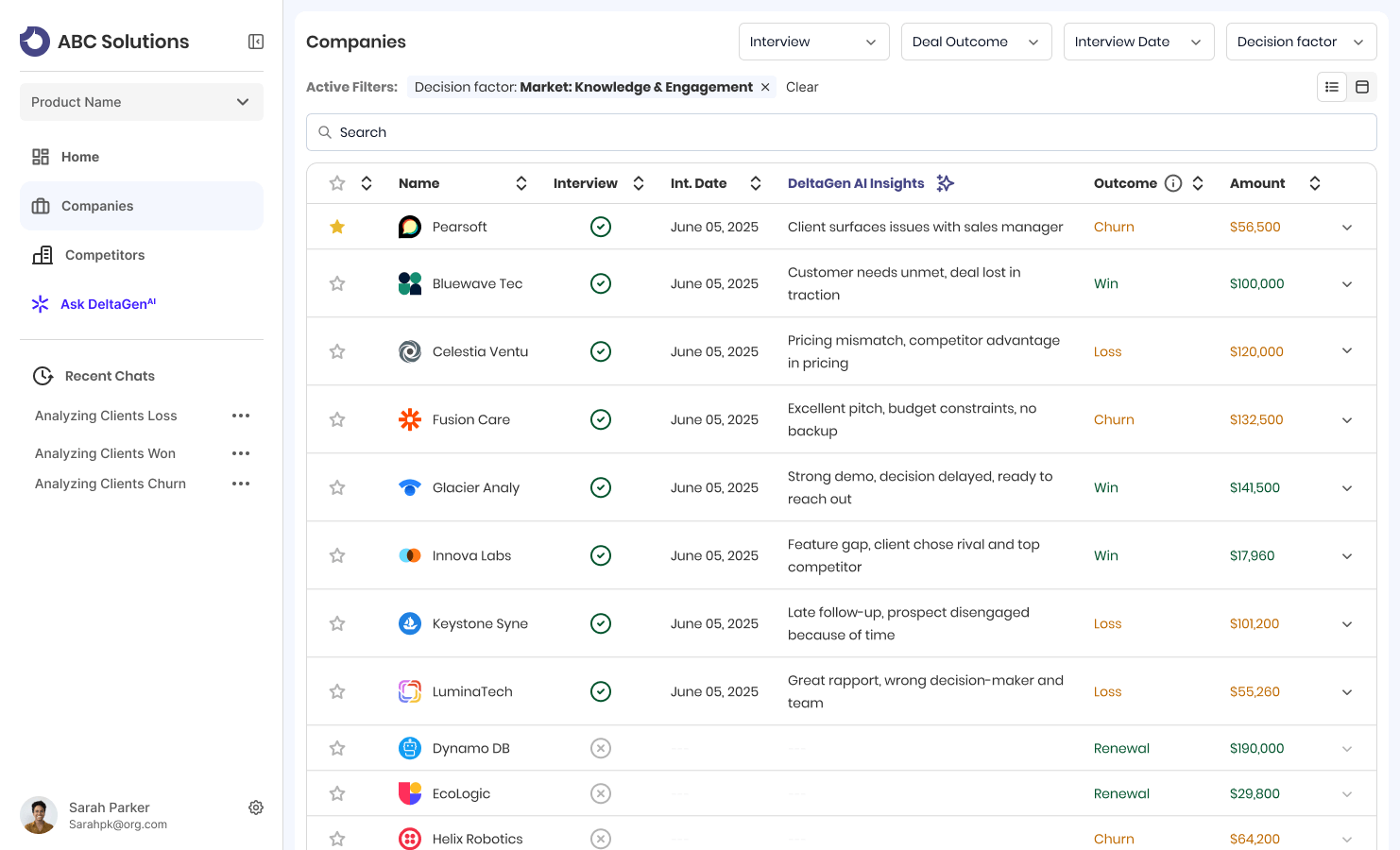
Task: Open settings gear next to Sarah Parker
Action: [x=256, y=807]
